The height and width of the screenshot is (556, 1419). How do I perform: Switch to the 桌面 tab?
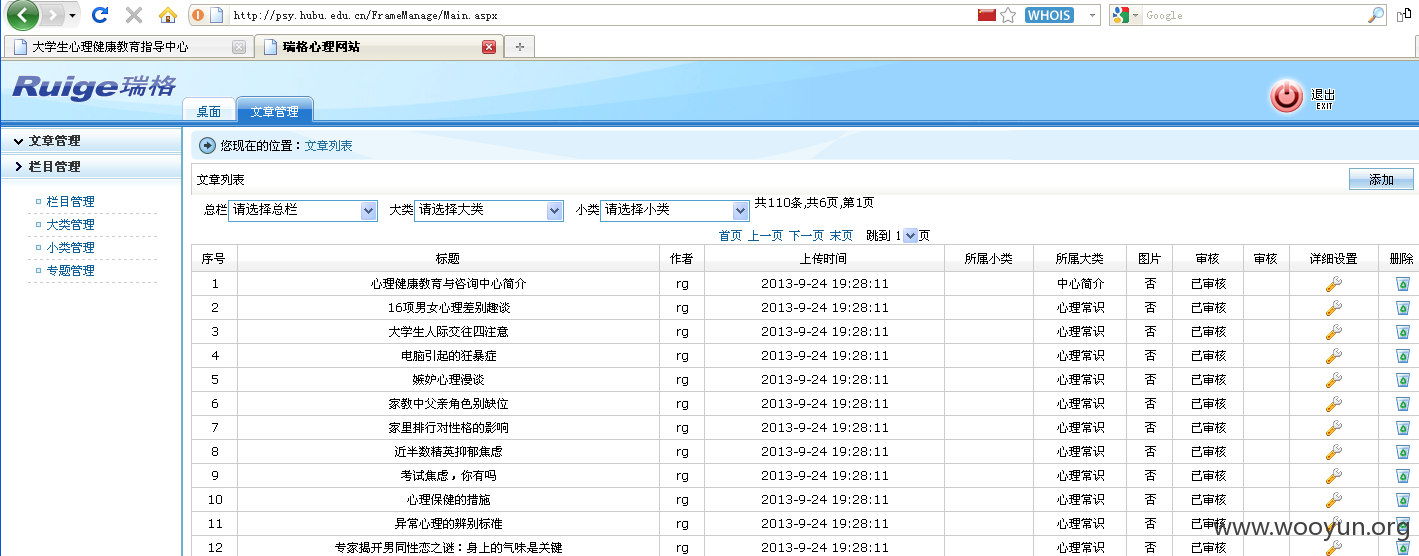(x=209, y=111)
